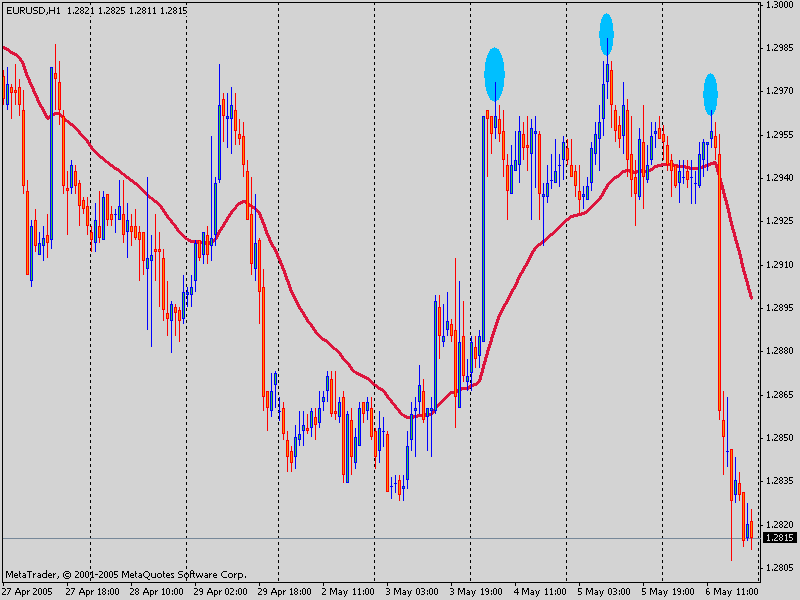Pick the 29 Apr 18:00 time label
The height and width of the screenshot is (600, 800).
tap(284, 592)
